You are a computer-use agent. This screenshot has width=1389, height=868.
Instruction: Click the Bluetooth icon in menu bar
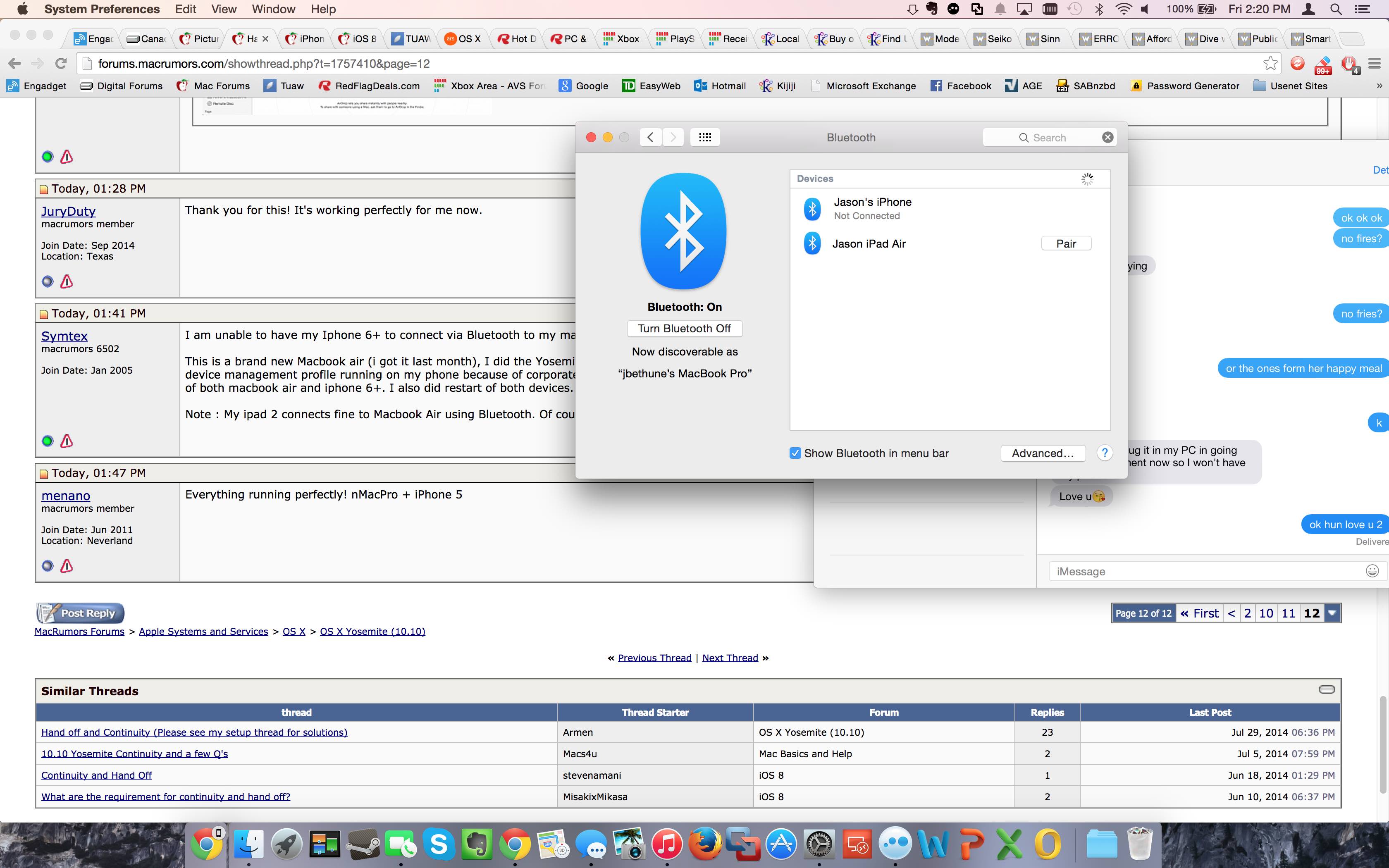(1098, 9)
